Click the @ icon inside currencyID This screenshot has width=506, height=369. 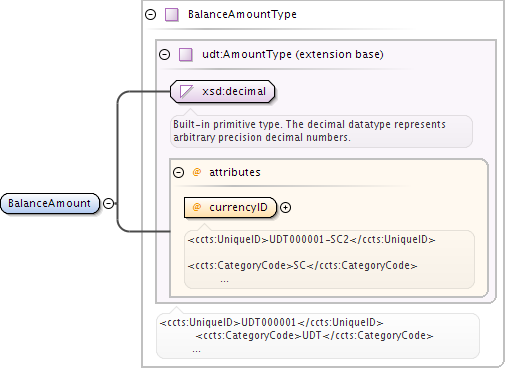coord(197,207)
